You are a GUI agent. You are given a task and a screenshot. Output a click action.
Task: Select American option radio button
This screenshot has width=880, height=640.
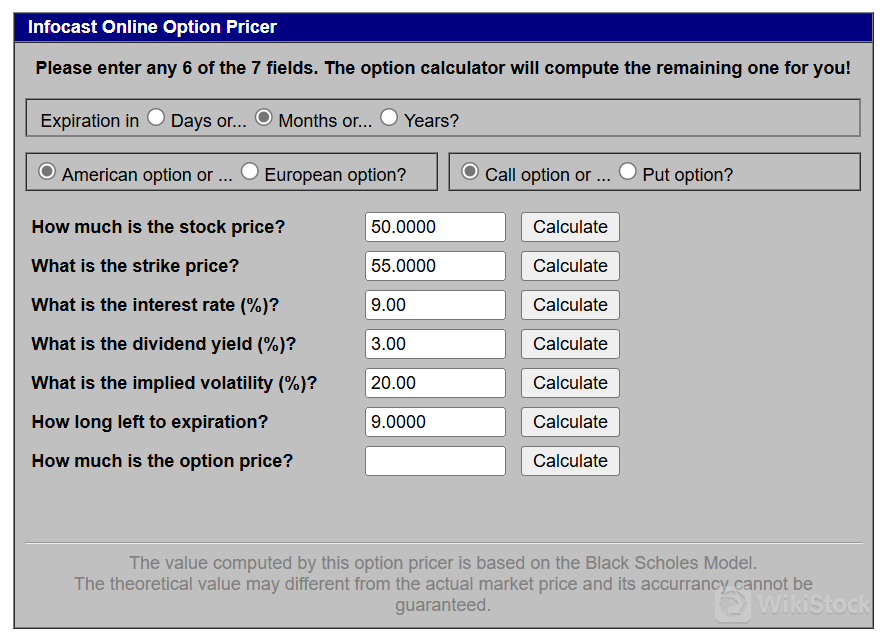click(47, 172)
